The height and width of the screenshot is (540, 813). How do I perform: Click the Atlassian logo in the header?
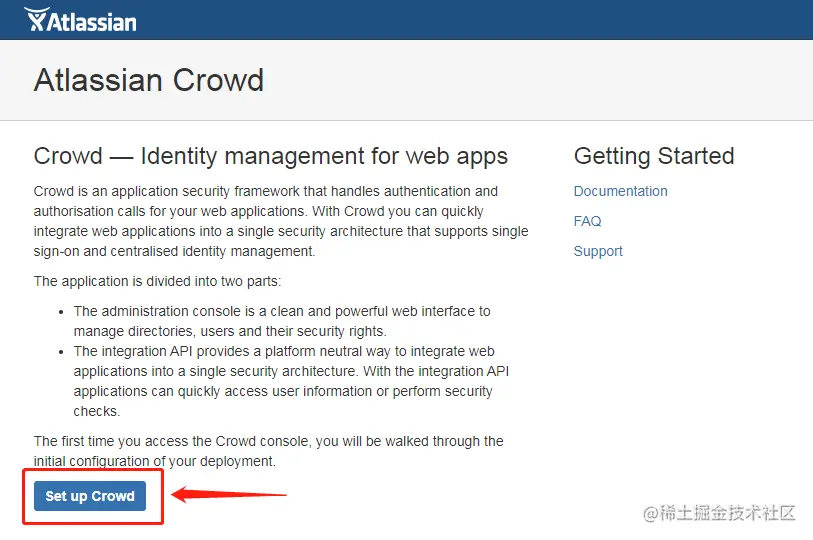pos(80,20)
